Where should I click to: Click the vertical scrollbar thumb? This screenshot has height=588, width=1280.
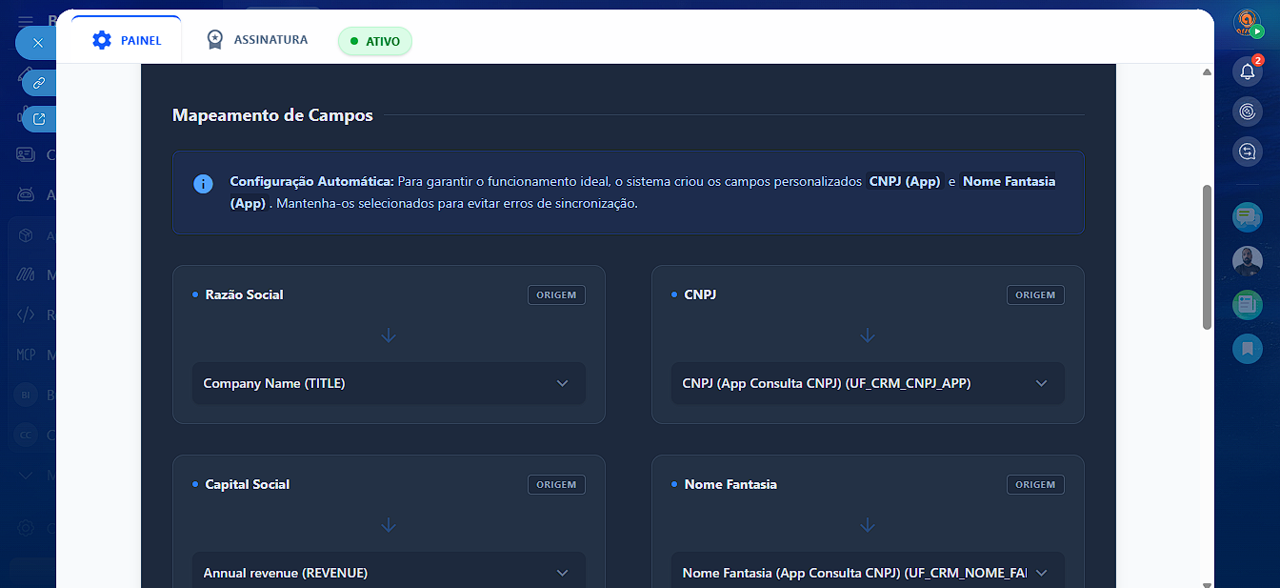[x=1206, y=256]
